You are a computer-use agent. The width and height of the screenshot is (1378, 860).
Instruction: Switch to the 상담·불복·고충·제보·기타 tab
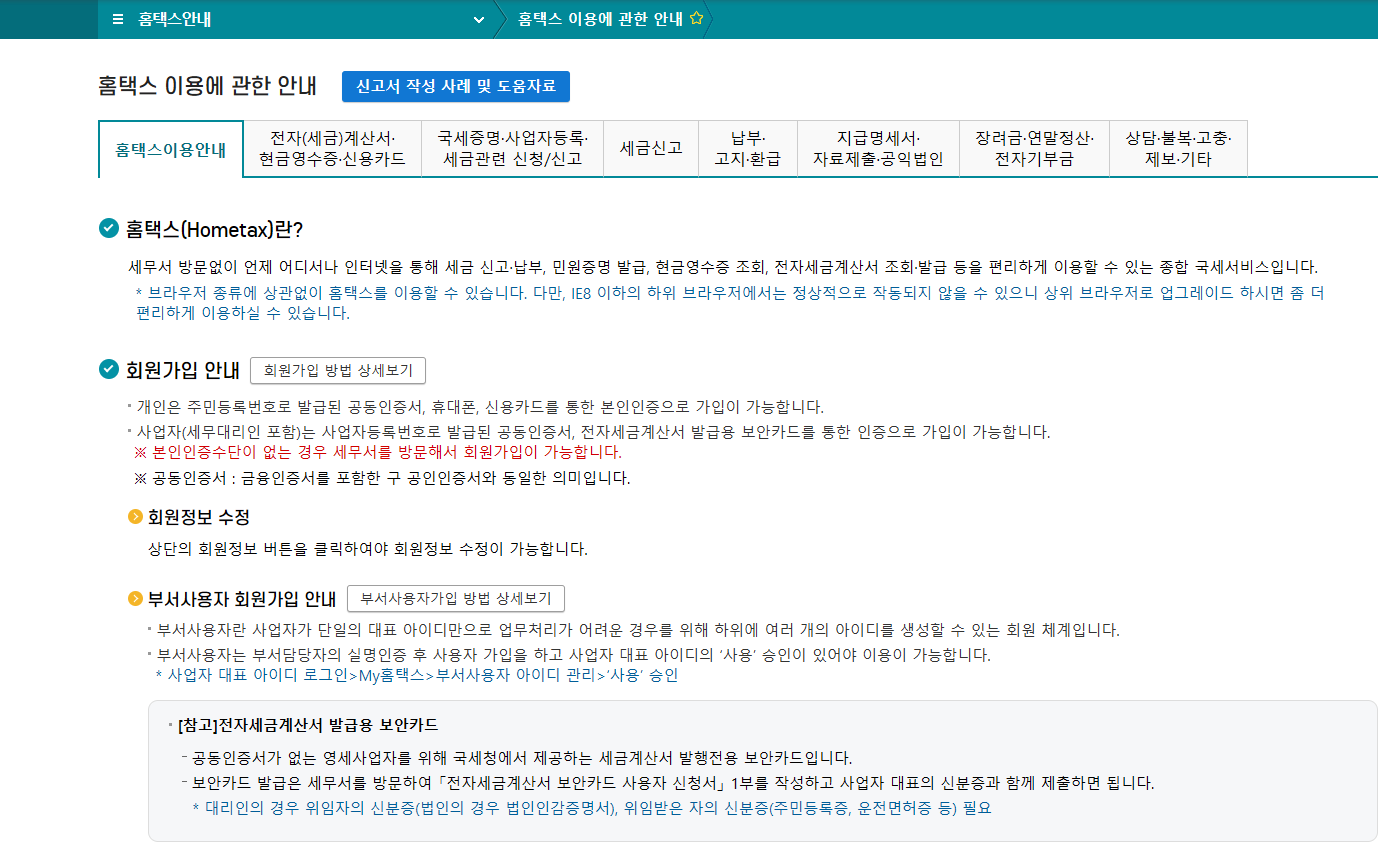coord(1178,148)
